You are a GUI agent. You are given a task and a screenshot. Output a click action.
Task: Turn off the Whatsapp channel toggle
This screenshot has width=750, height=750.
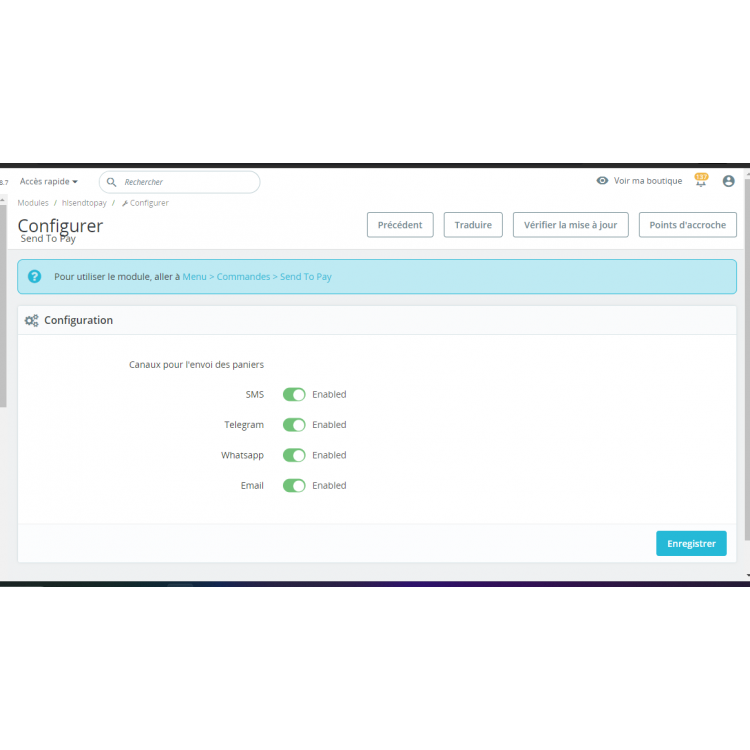(294, 455)
